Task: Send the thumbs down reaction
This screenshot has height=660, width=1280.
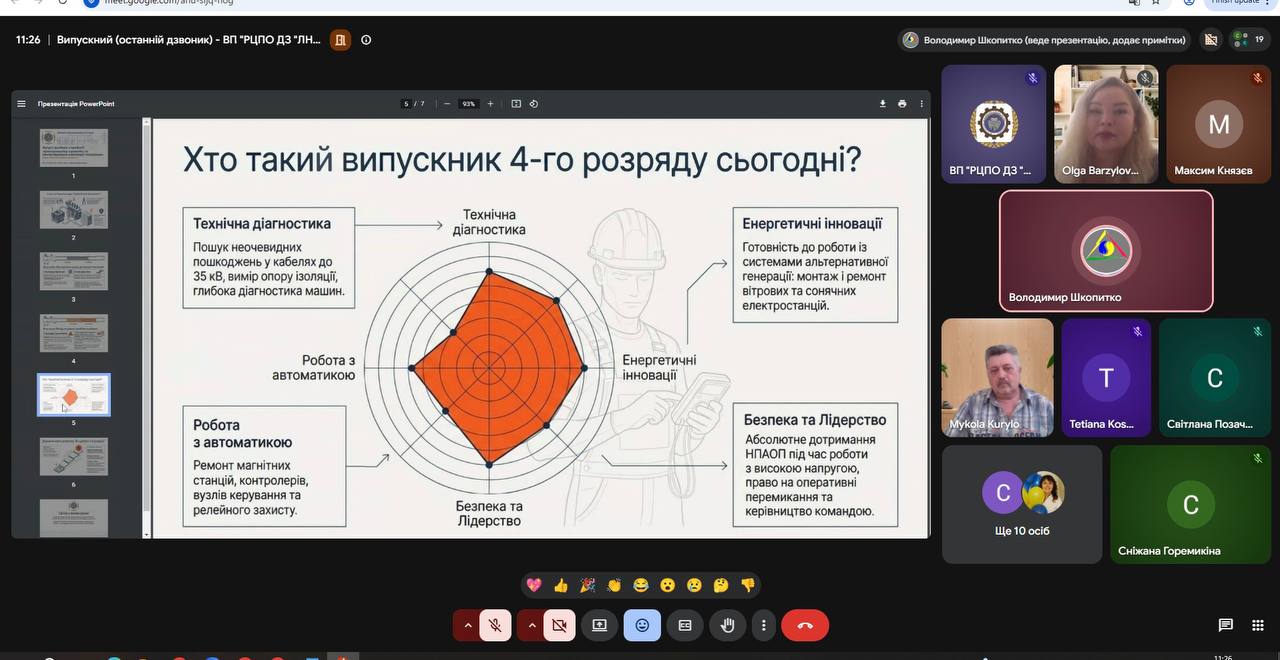Action: 747,585
